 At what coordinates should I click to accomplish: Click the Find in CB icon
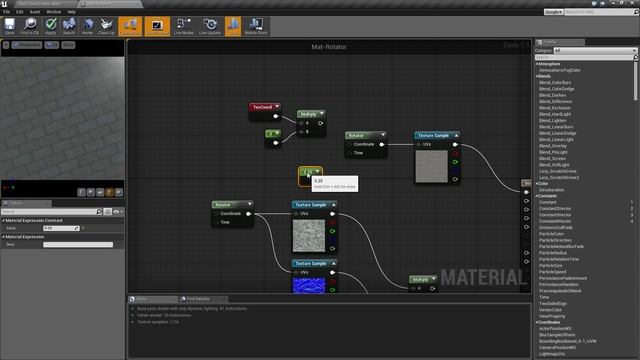[x=29, y=26]
